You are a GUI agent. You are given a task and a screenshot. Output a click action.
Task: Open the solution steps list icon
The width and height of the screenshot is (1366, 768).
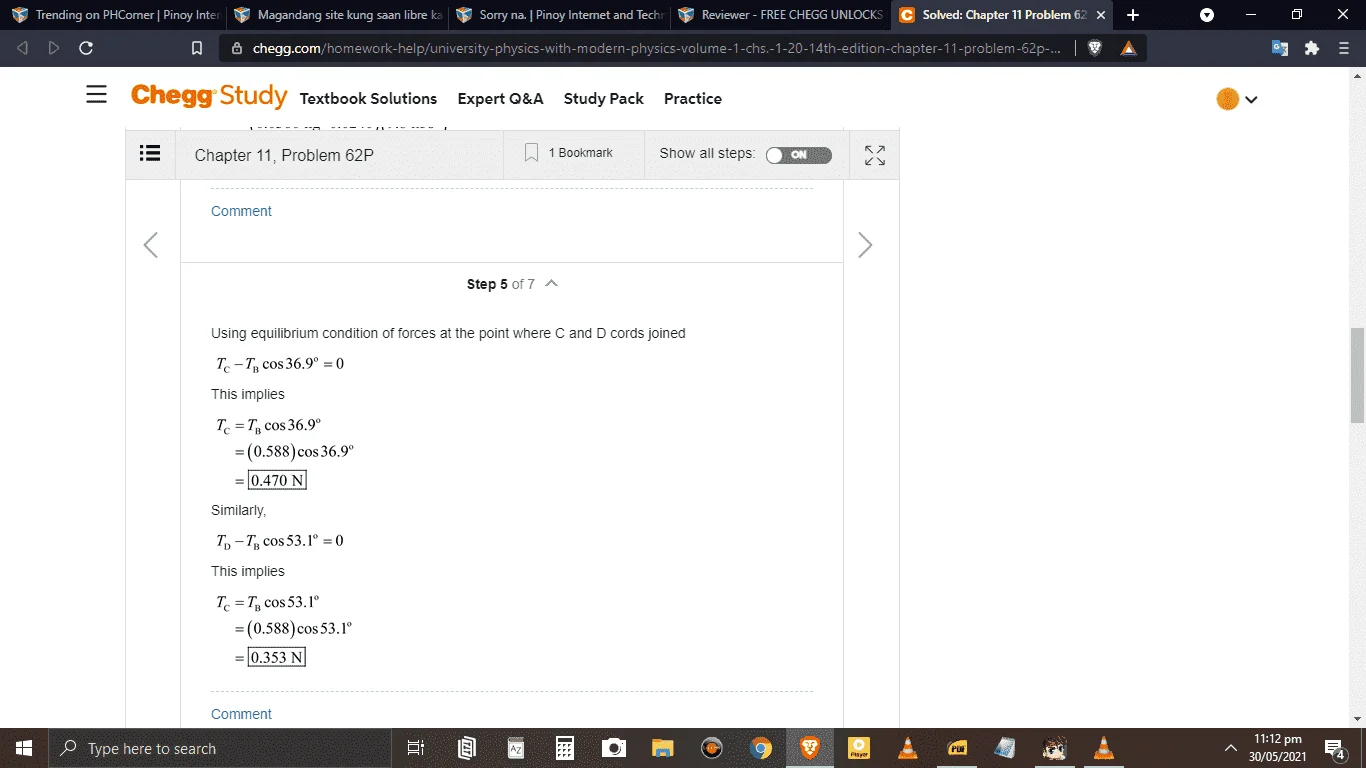[x=150, y=153]
